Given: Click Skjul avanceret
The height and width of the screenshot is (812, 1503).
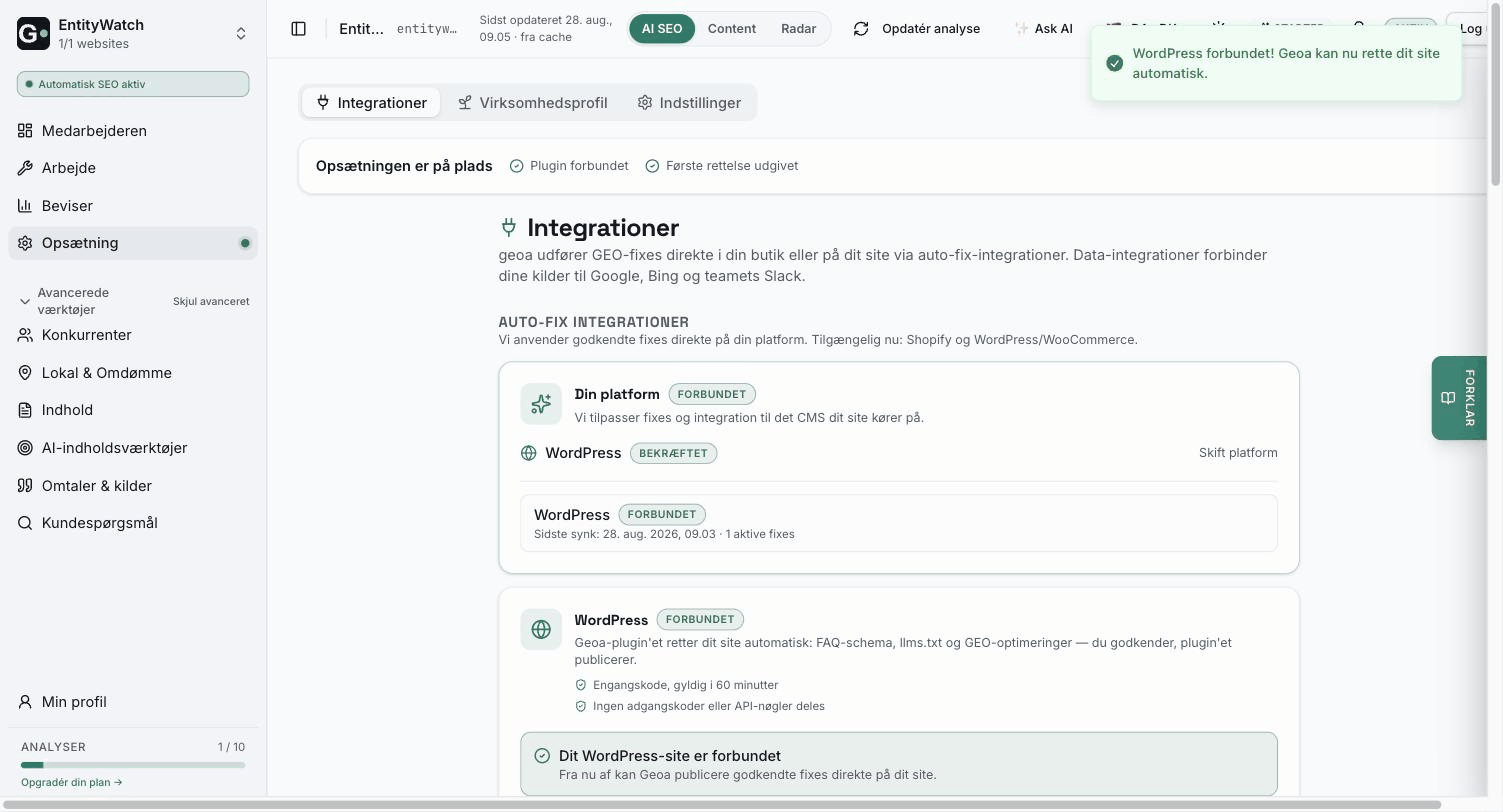Looking at the screenshot, I should [x=211, y=301].
